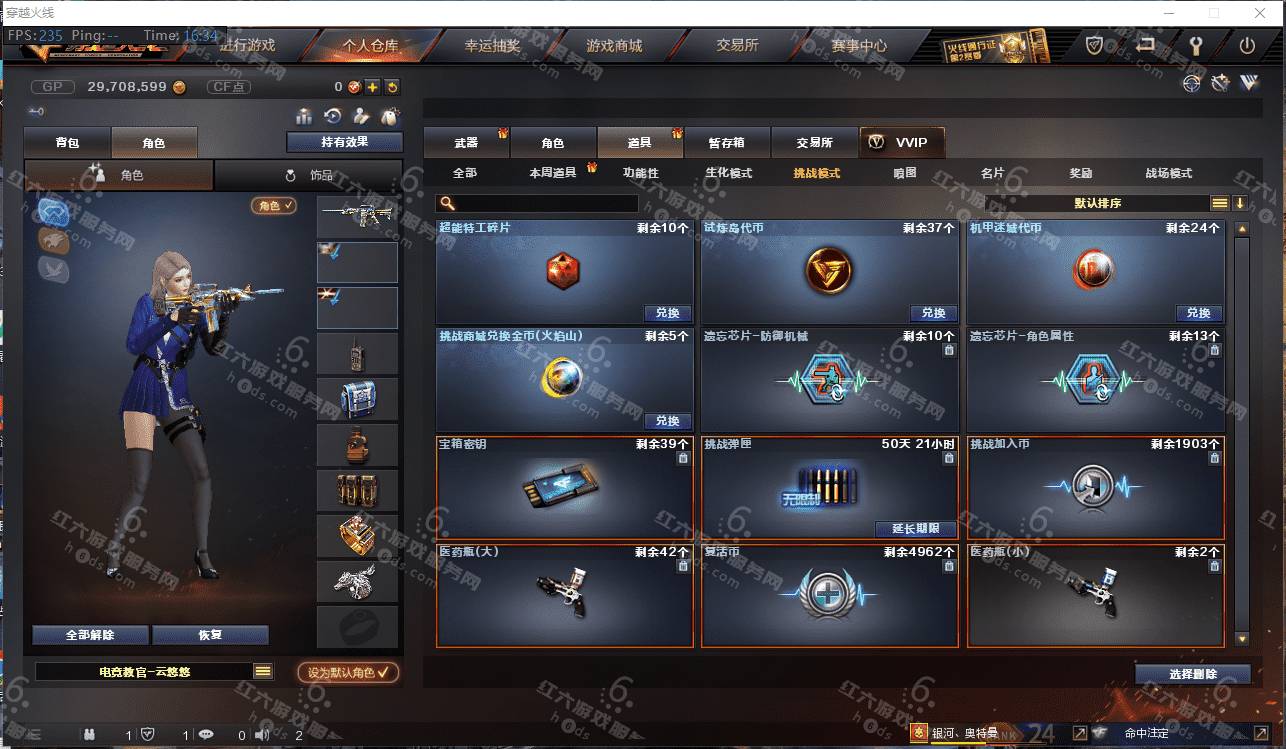
Task: Click the yellow plus to recharge CF点
Action: click(x=372, y=87)
